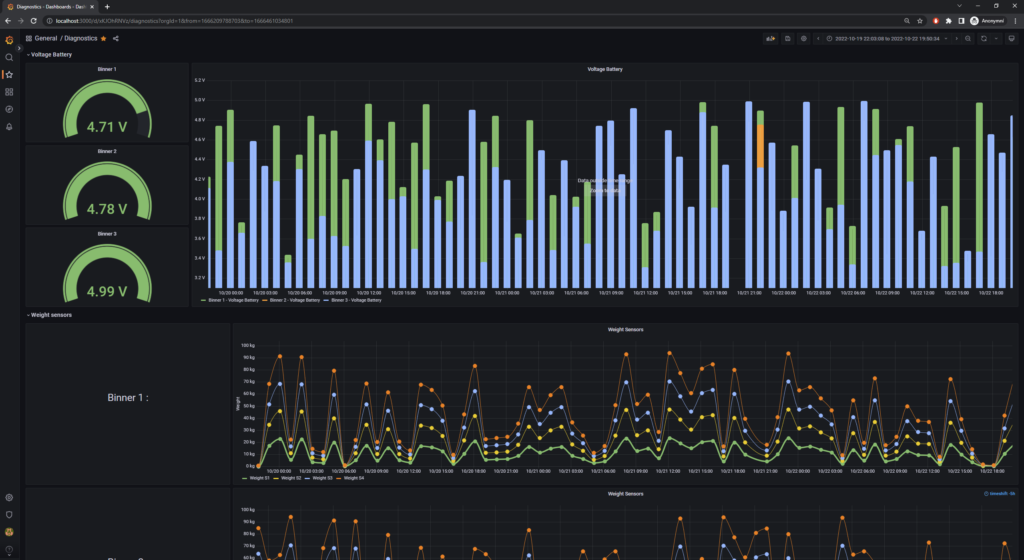Open the dashboards grid icon beside General

[x=29, y=39]
